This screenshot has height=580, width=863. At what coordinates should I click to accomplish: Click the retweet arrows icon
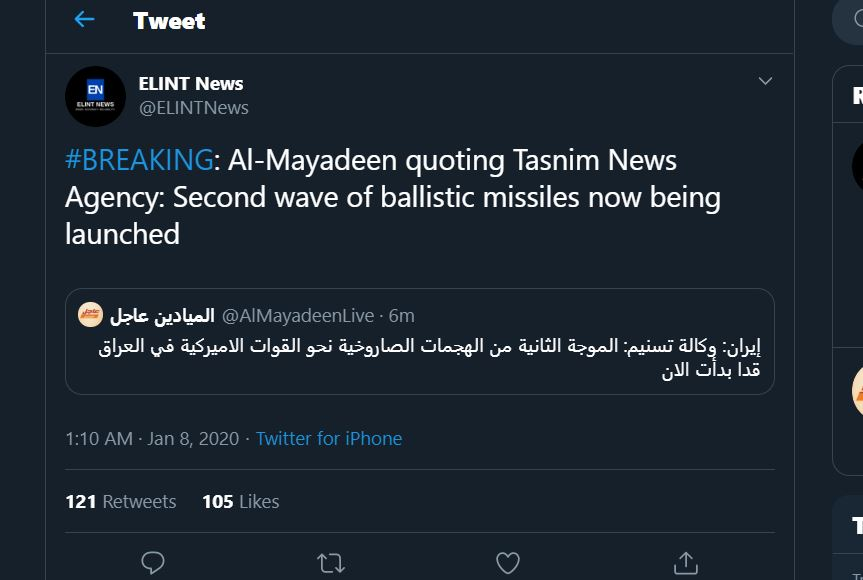click(330, 562)
